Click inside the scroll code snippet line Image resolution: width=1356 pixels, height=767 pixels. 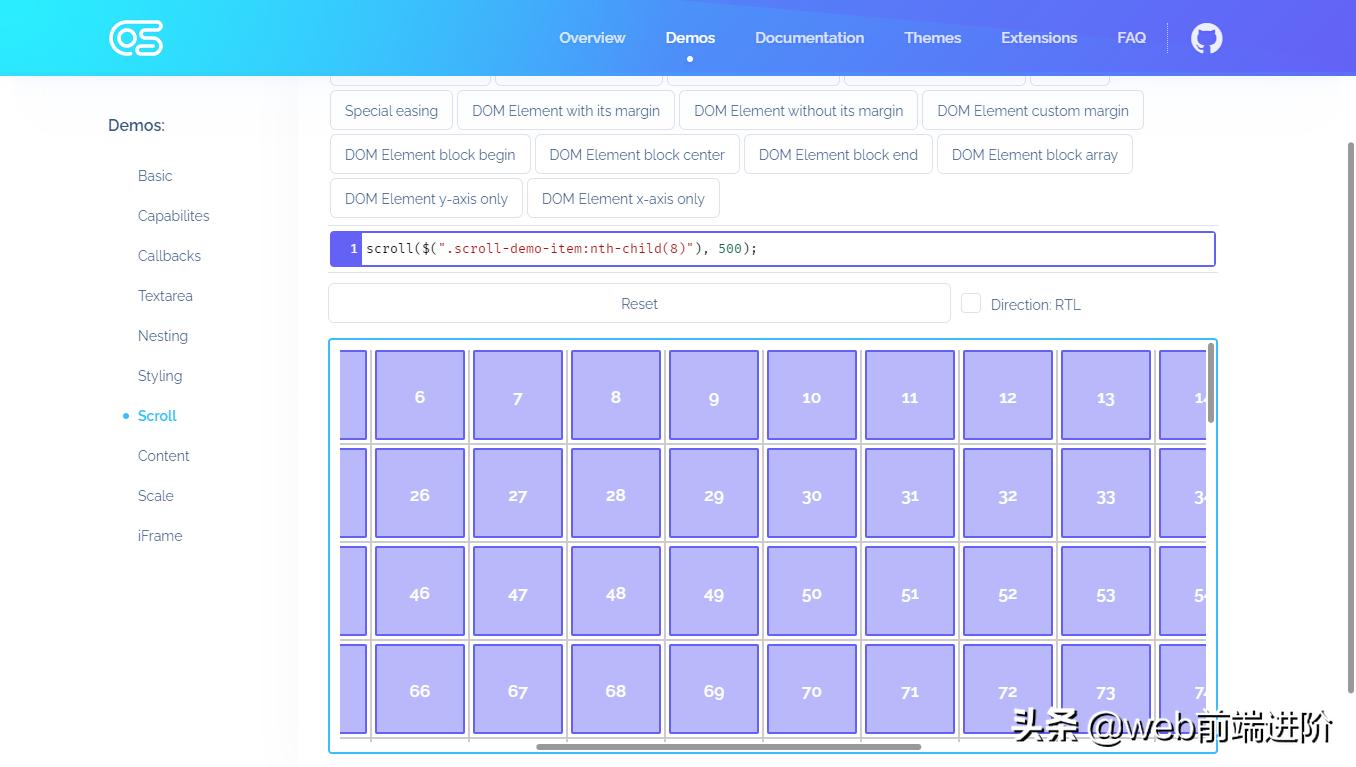(x=560, y=248)
